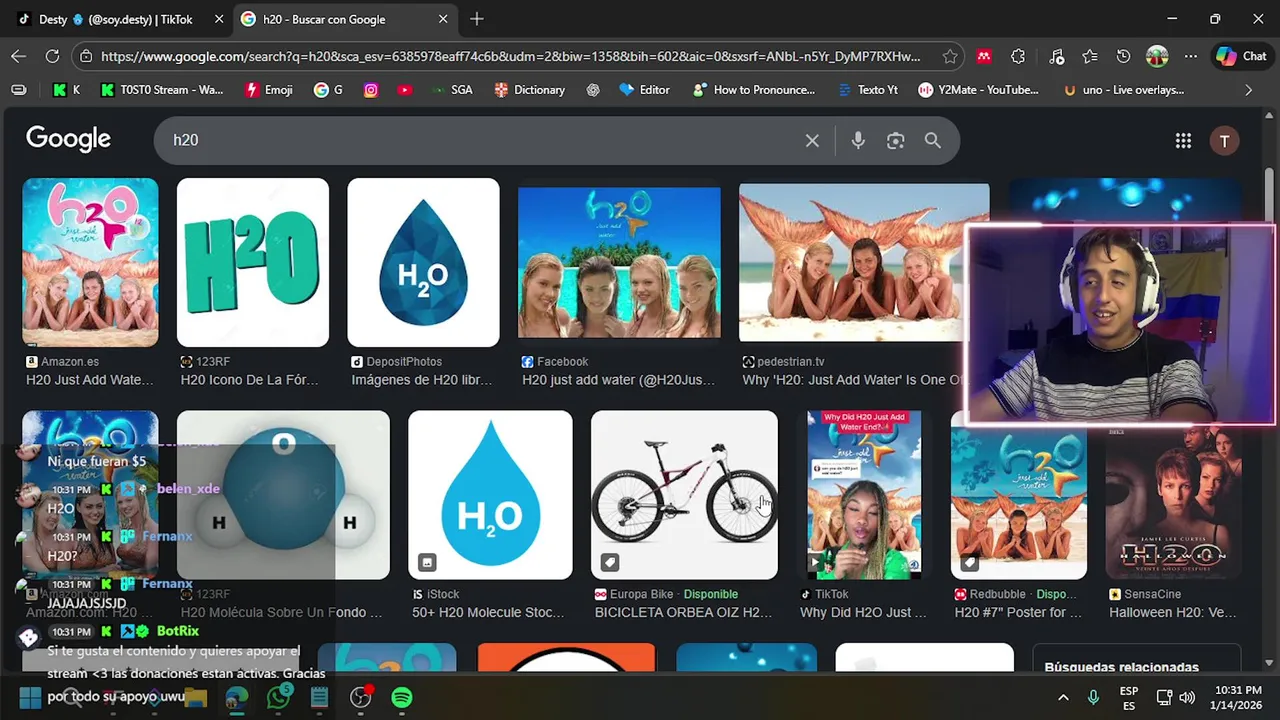Bookmark this page with the star icon

coord(950,57)
